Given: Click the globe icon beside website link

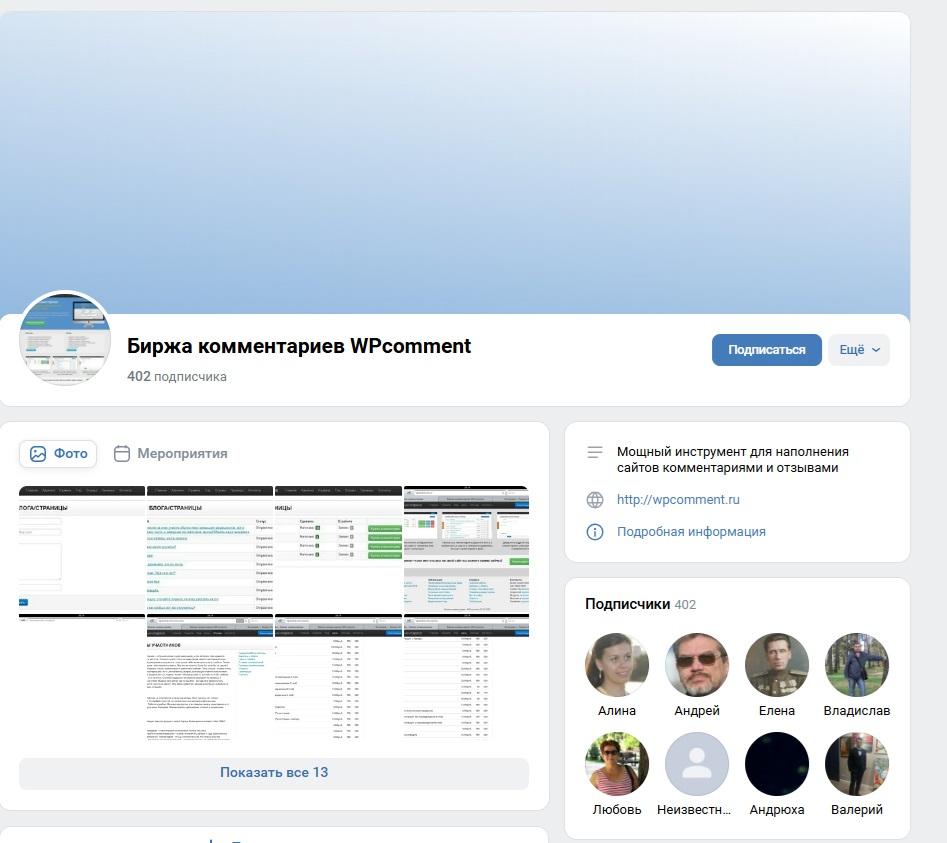Looking at the screenshot, I should point(595,500).
